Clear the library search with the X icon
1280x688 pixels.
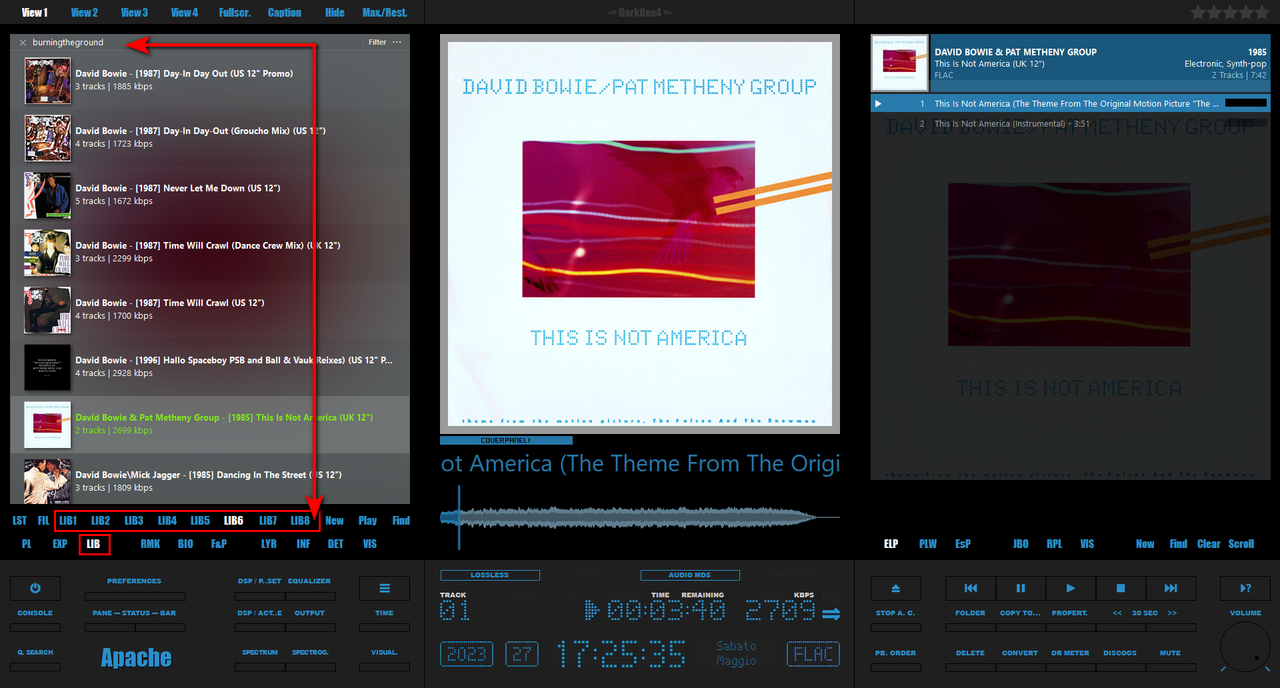coord(22,43)
